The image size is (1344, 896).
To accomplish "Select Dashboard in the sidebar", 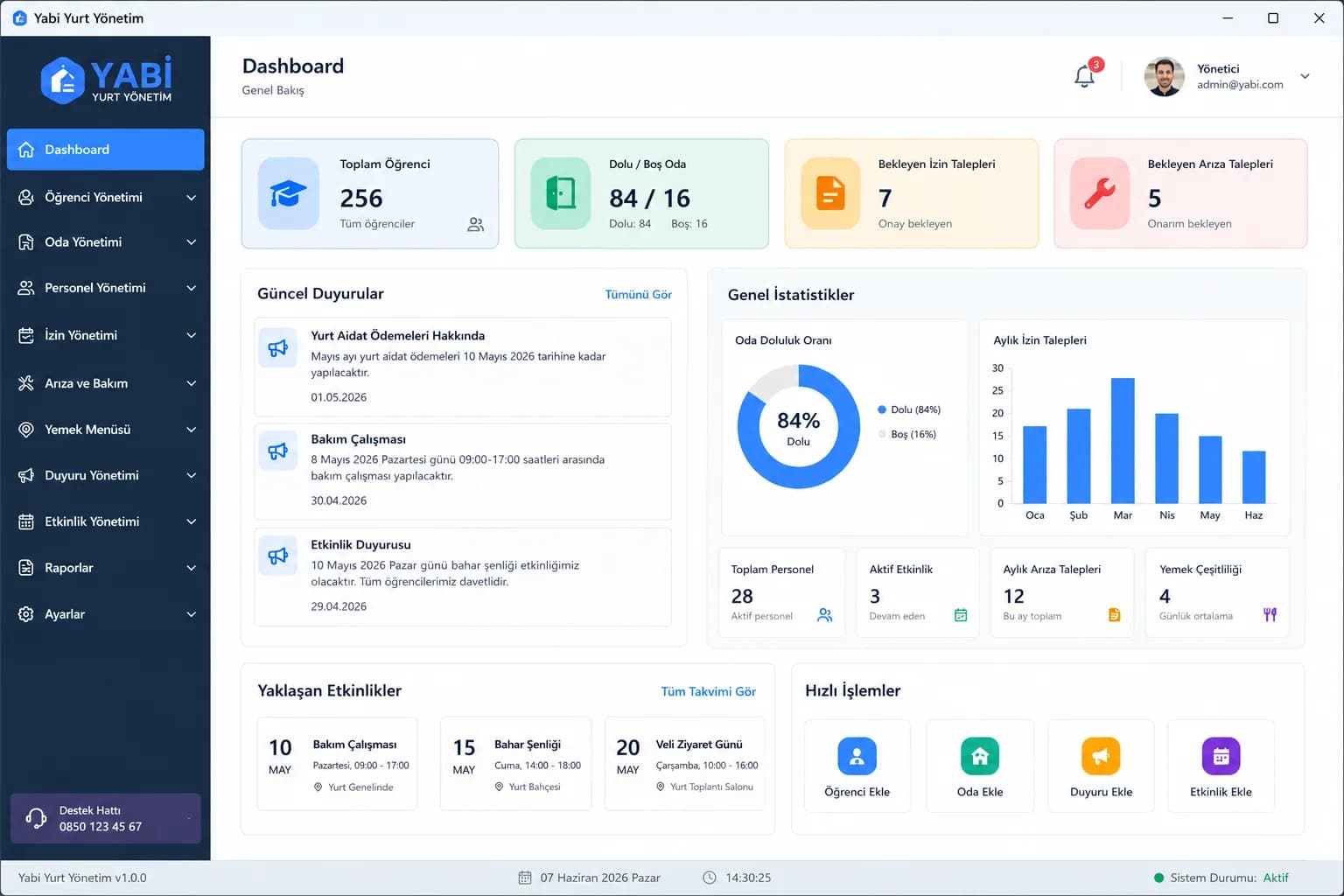I will tap(106, 150).
